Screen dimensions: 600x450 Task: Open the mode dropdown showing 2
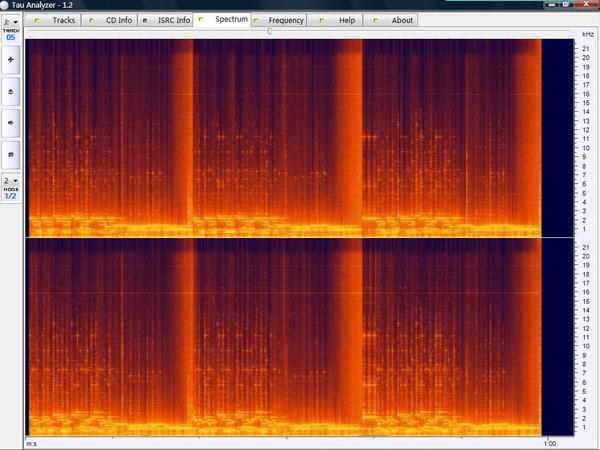point(11,180)
